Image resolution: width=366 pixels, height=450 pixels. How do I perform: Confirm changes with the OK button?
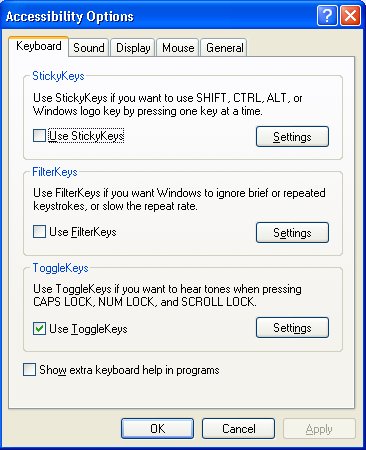pos(157,428)
